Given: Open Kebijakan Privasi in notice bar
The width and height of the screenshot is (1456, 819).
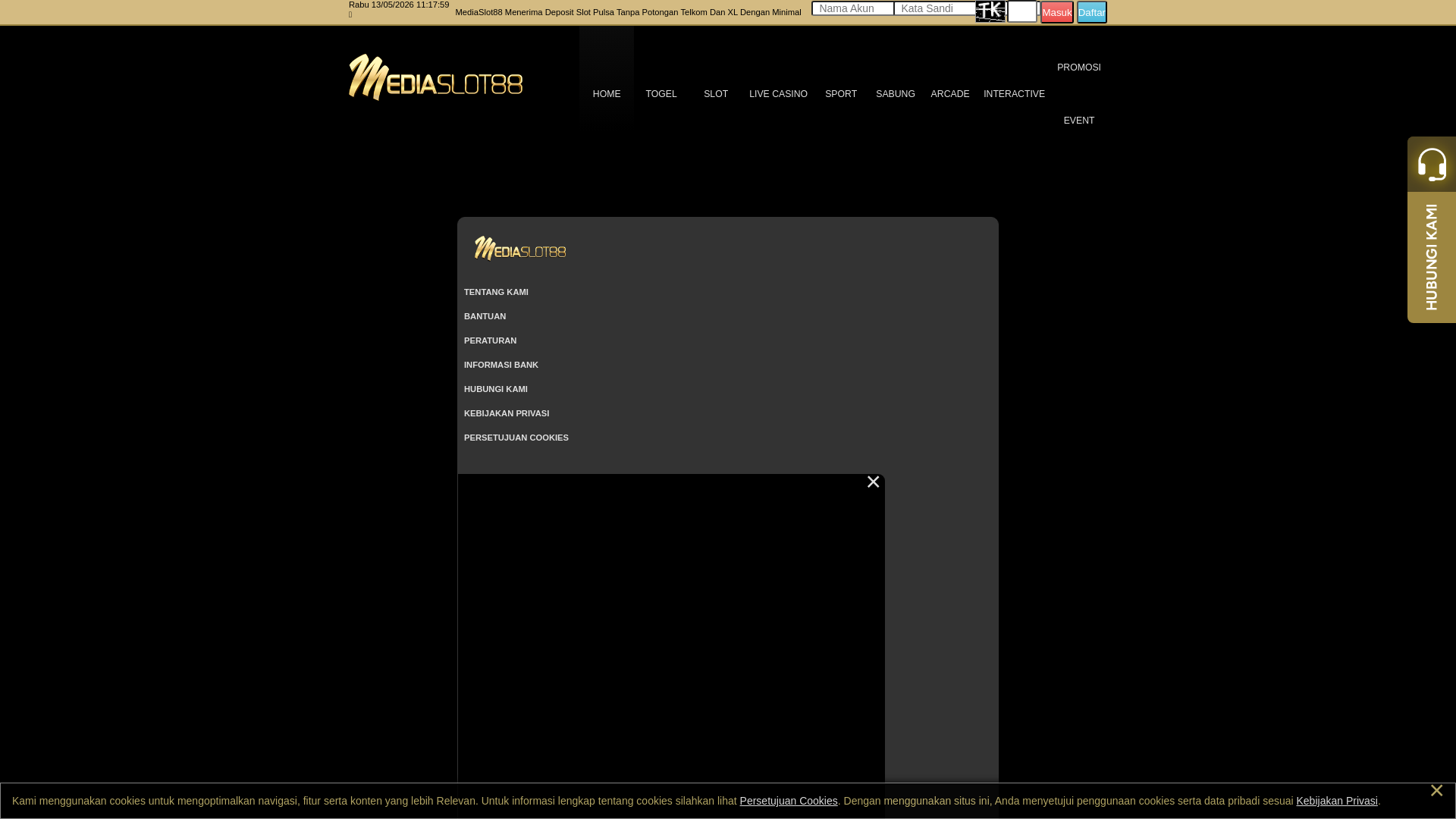Looking at the screenshot, I should (x=1337, y=801).
